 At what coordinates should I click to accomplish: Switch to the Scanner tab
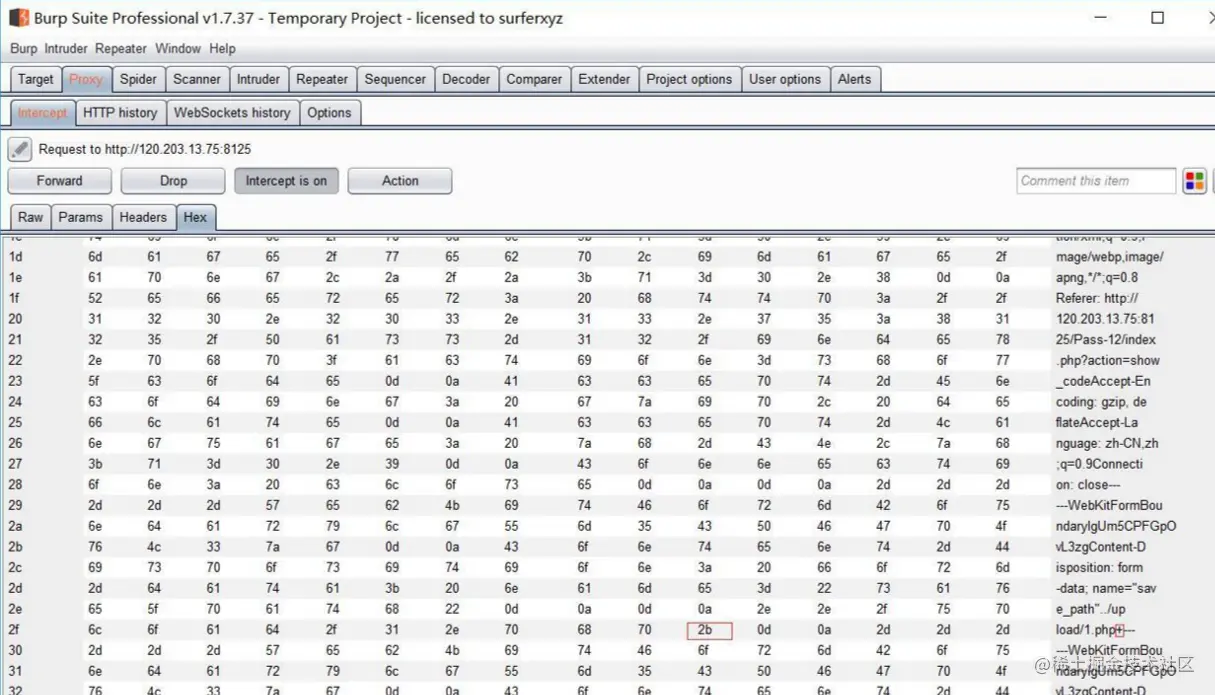(197, 79)
